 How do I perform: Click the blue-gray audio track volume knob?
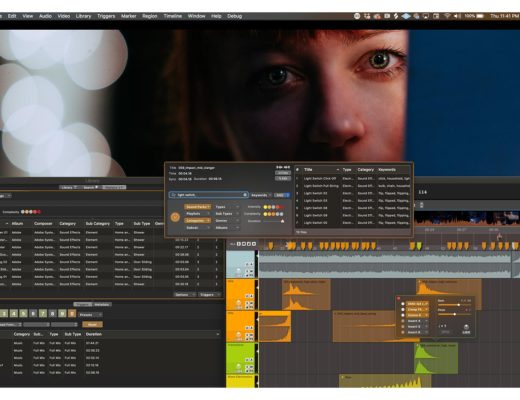click(239, 270)
